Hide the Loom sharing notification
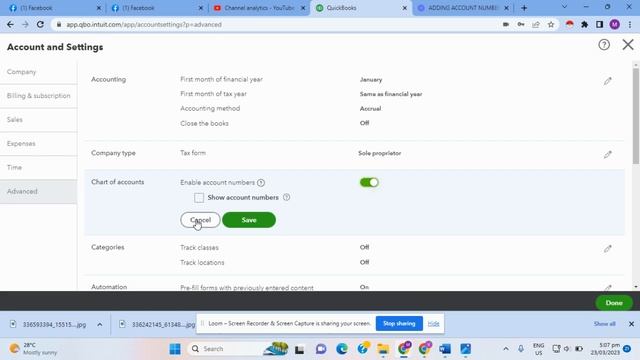Viewport: 640px width, 360px height. (x=433, y=324)
